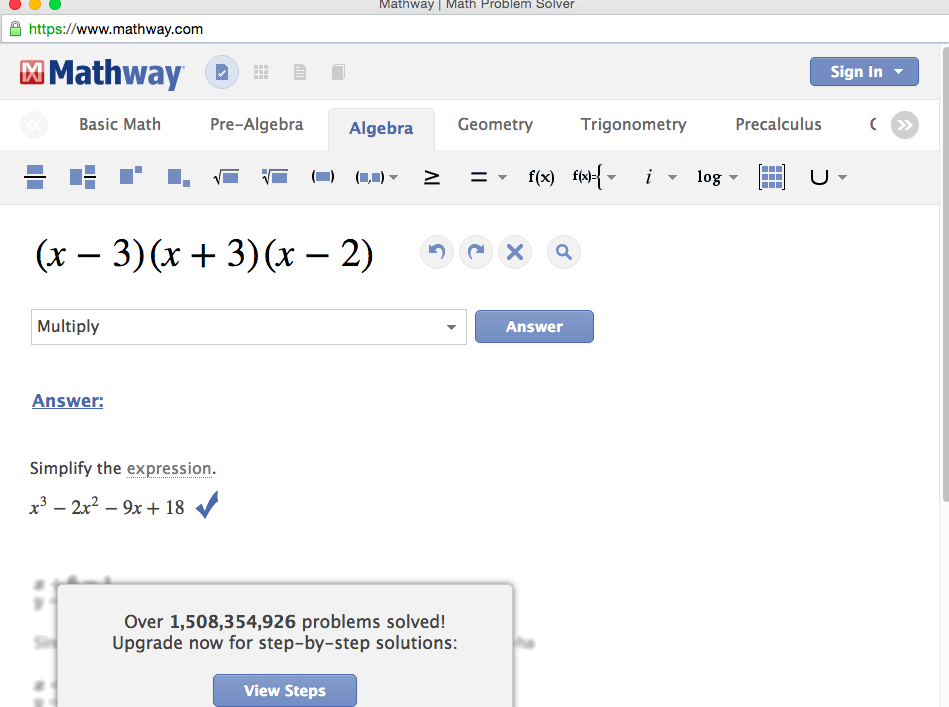
Task: Expand imaginary unit options arrow
Action: [672, 177]
